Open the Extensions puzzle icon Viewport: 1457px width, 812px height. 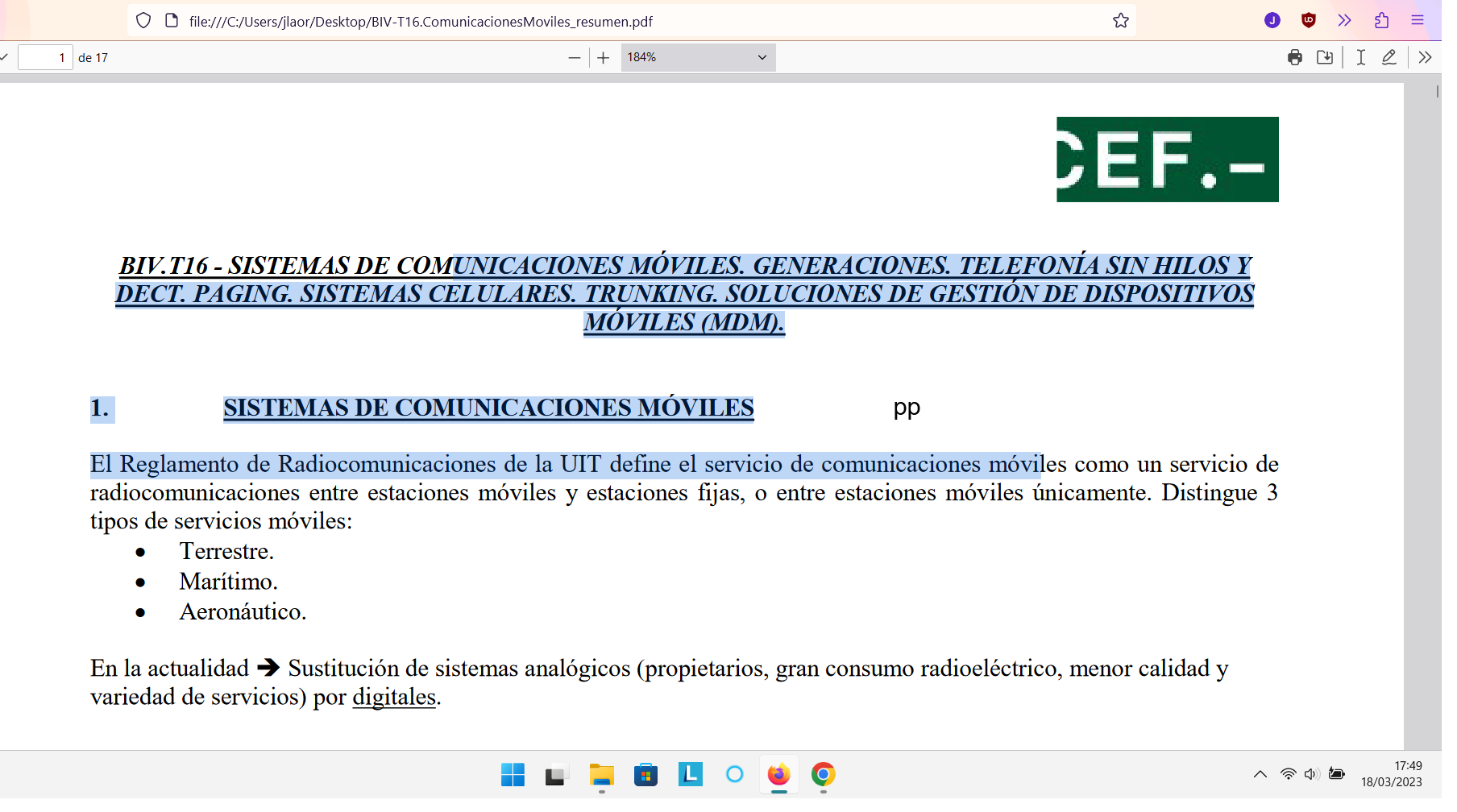click(x=1381, y=21)
